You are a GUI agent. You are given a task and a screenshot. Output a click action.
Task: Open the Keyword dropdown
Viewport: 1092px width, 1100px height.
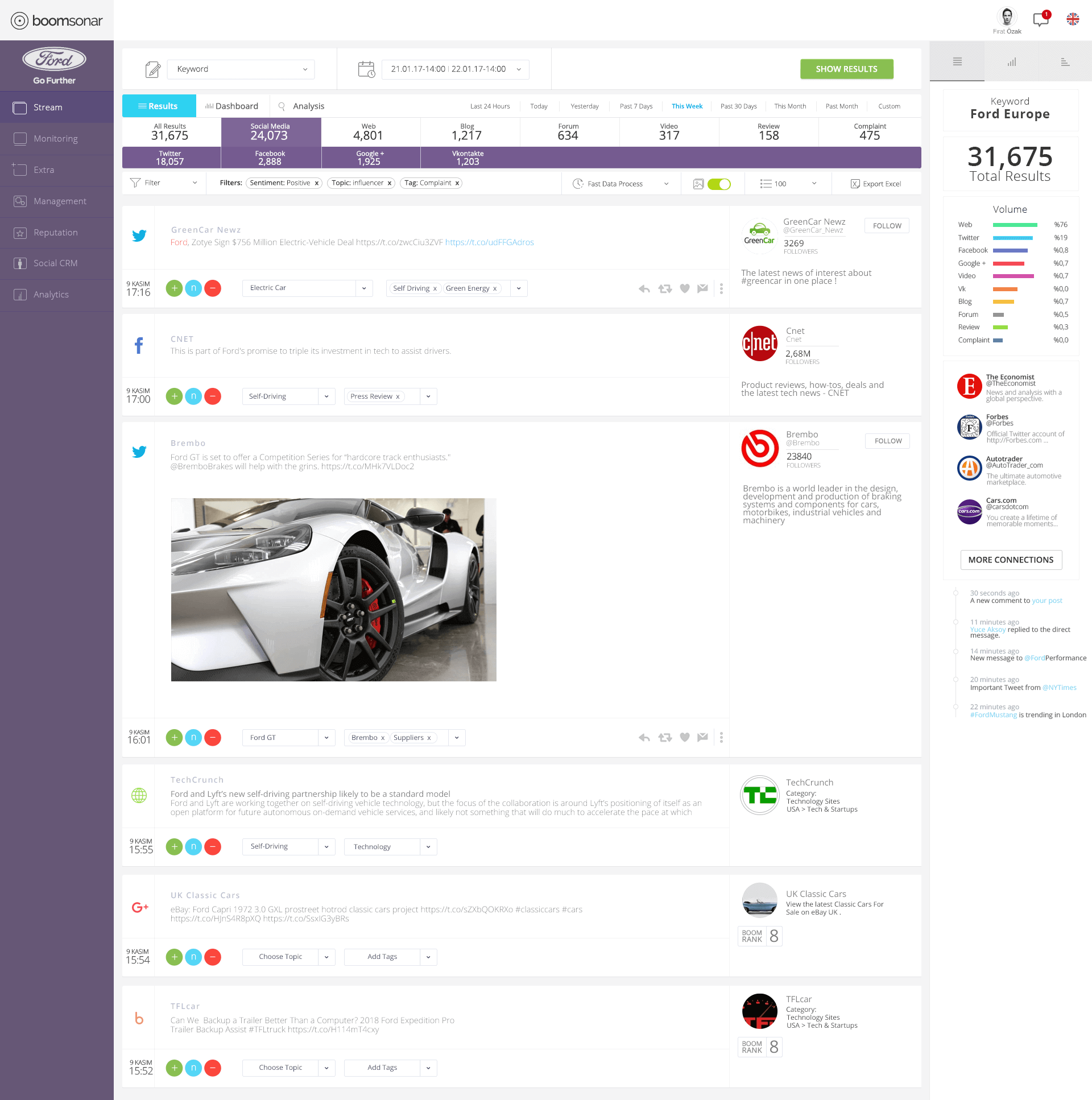point(241,69)
